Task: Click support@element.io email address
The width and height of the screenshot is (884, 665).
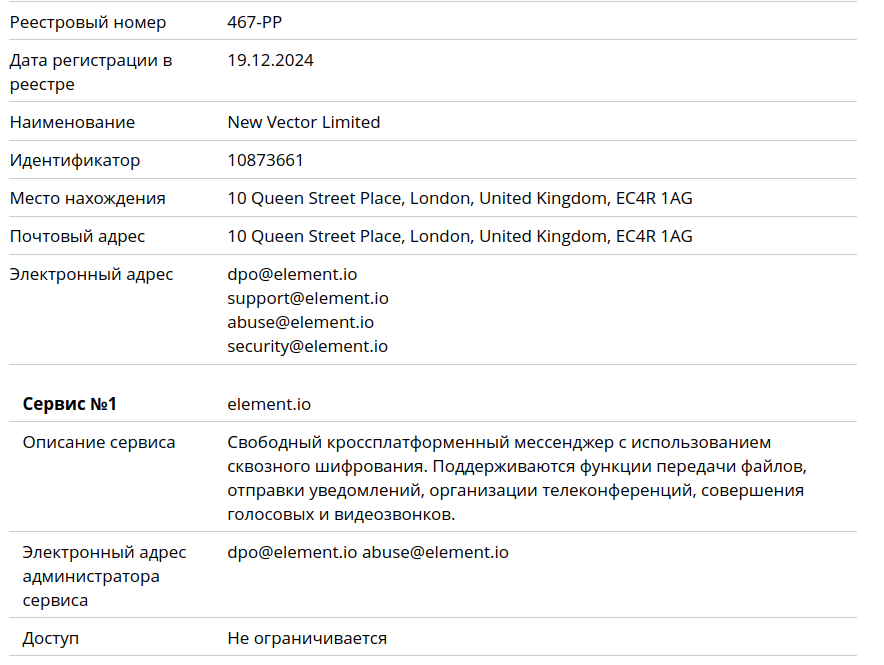Action: point(308,298)
